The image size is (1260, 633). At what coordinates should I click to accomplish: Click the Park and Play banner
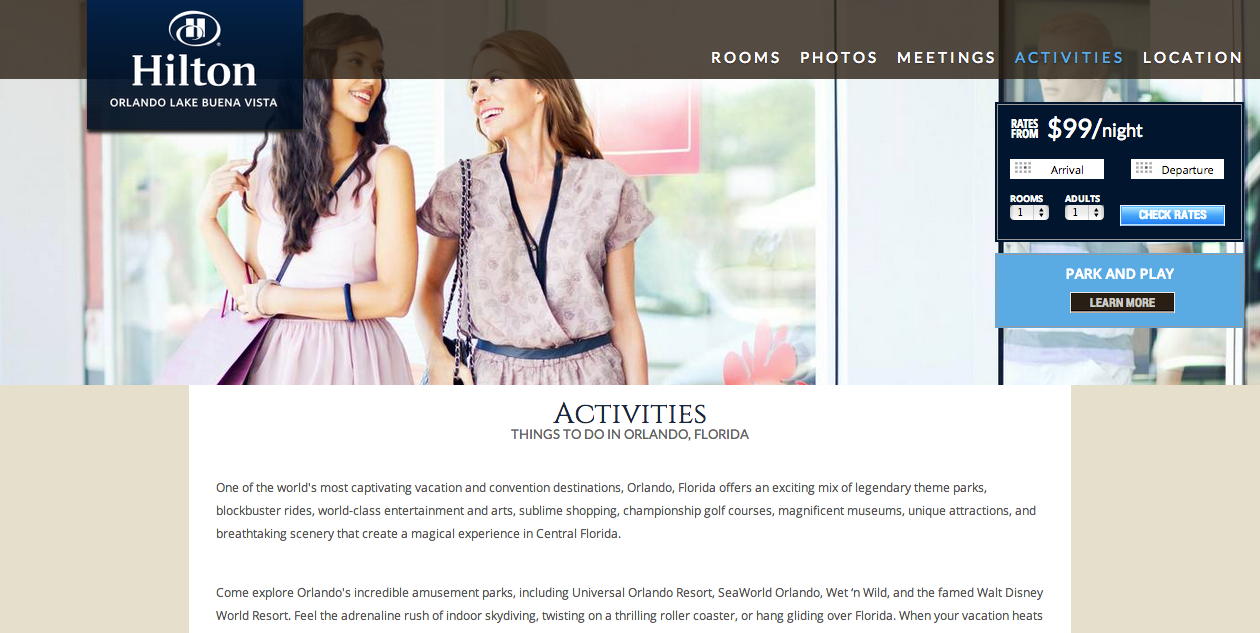(1120, 290)
